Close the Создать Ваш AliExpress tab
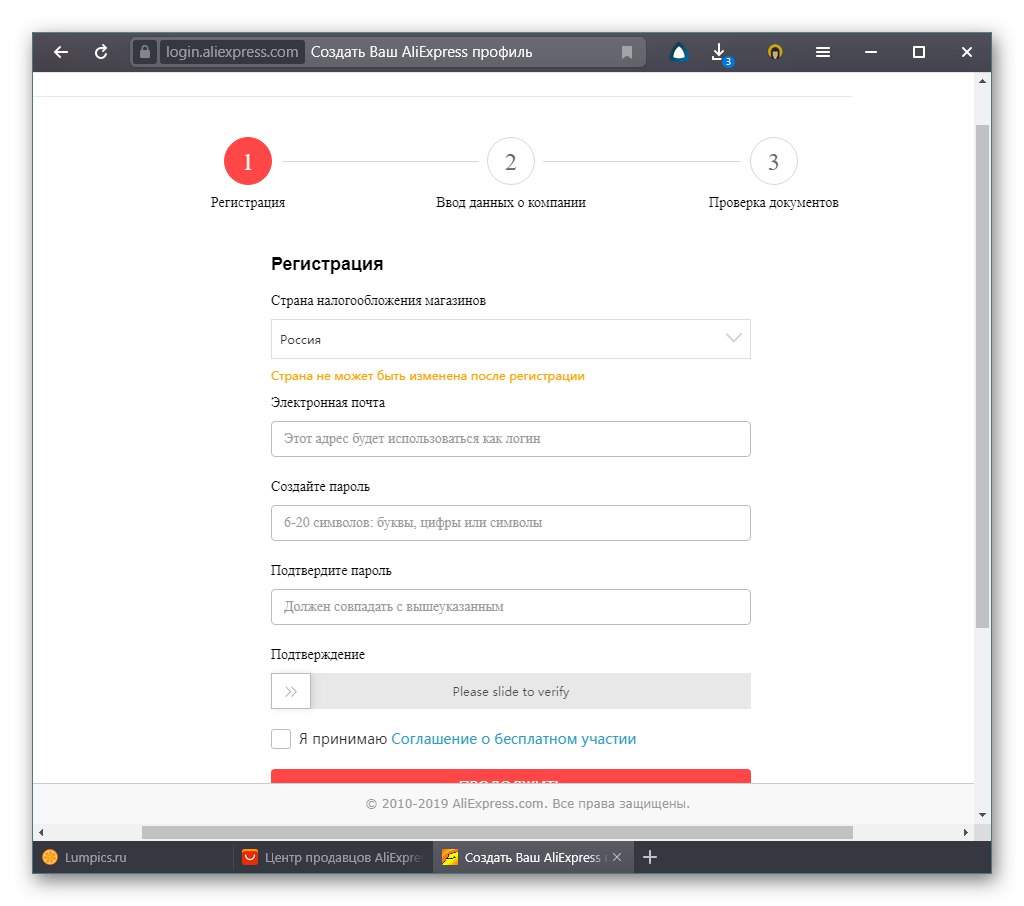Image resolution: width=1024 pixels, height=906 pixels. [x=617, y=857]
